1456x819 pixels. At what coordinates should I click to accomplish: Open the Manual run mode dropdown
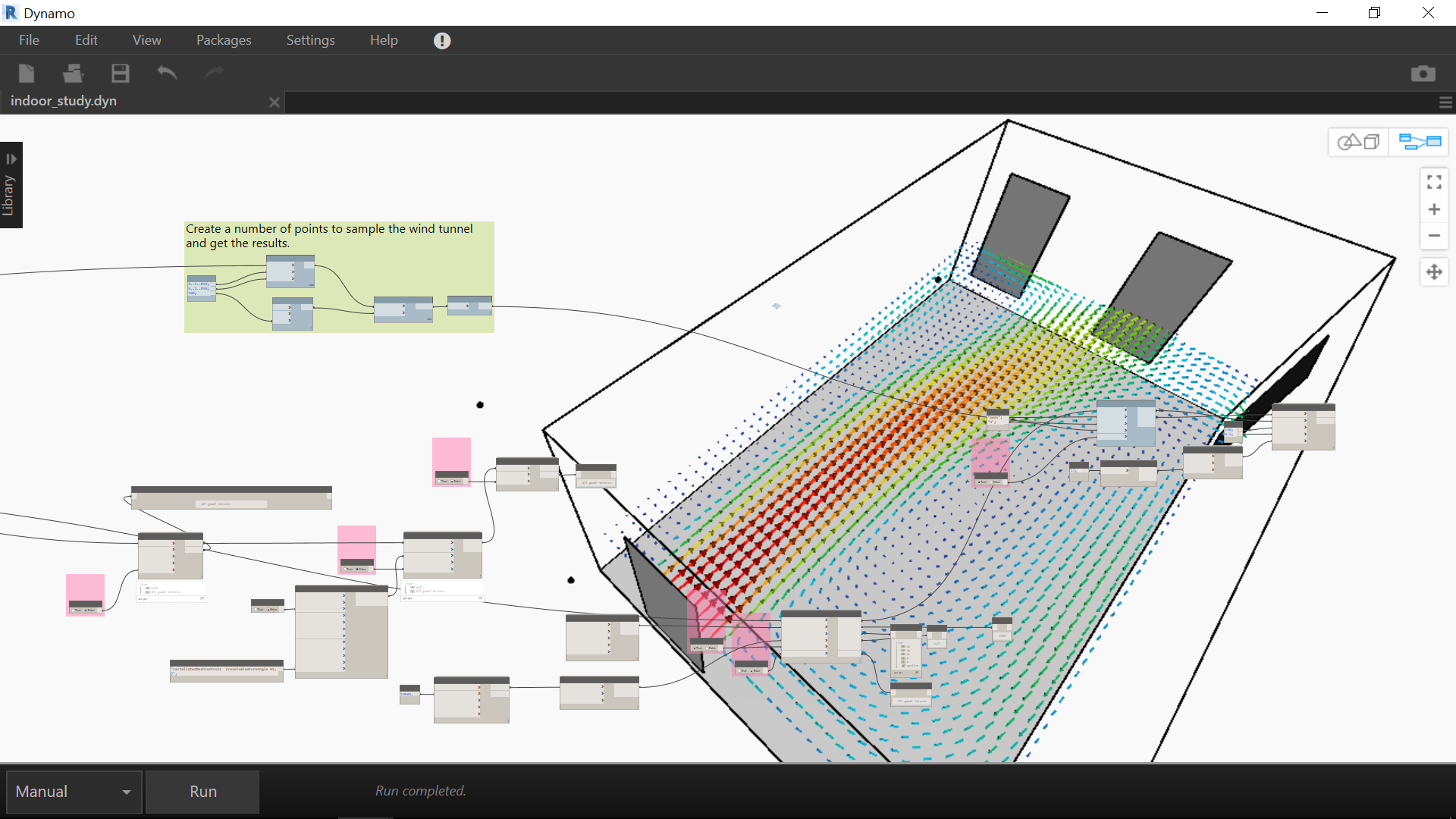tap(74, 792)
